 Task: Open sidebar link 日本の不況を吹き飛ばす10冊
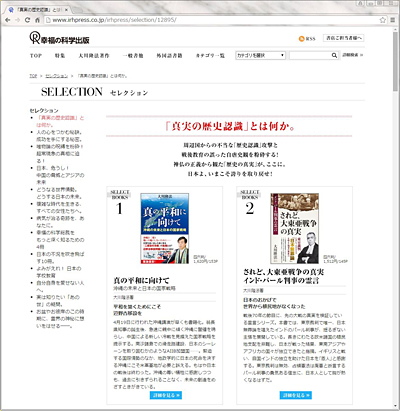pyautogui.click(x=60, y=258)
